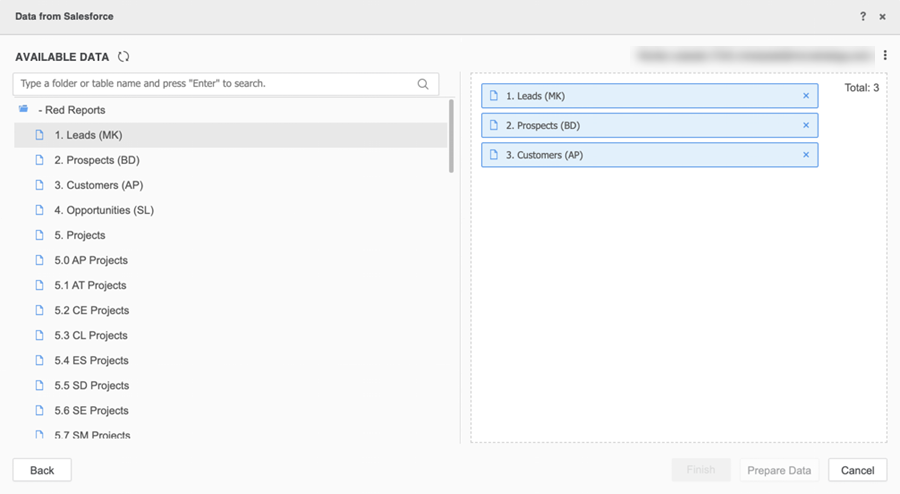This screenshot has width=900, height=494.
Task: Open the help question mark icon
Action: [863, 17]
